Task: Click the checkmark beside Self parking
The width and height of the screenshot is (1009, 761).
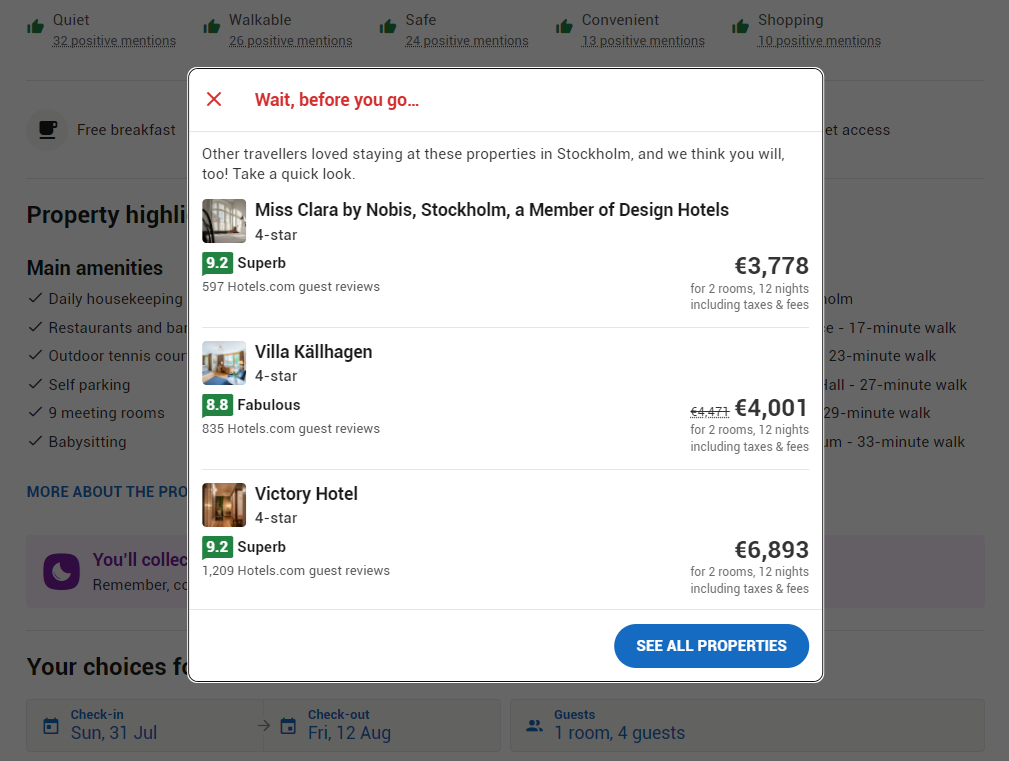Action: pyautogui.click(x=35, y=384)
